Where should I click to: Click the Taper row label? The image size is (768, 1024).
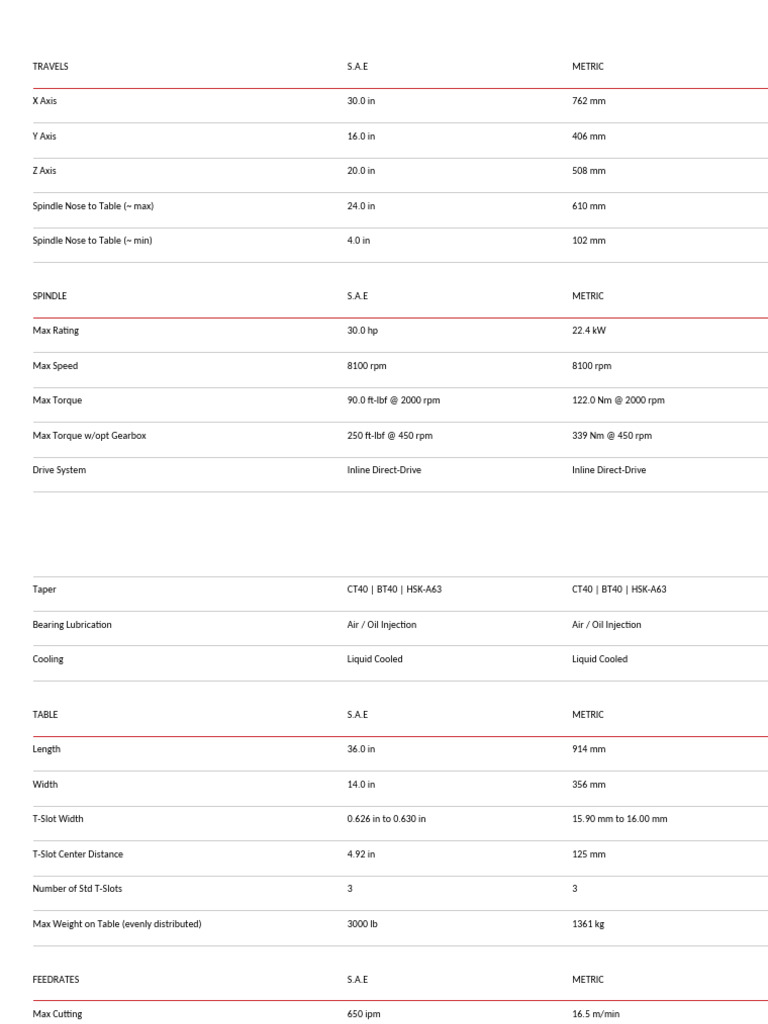coord(44,590)
